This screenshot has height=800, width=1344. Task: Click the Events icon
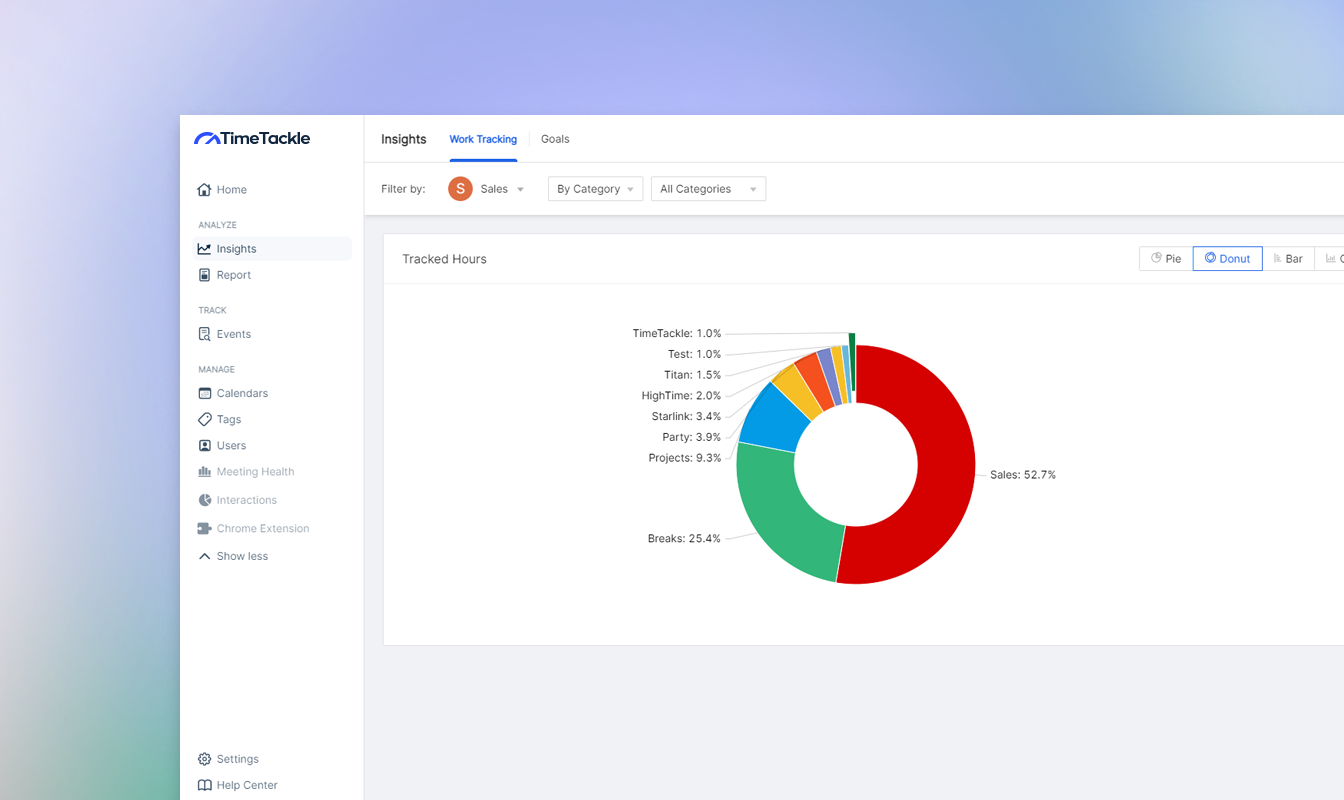point(204,334)
